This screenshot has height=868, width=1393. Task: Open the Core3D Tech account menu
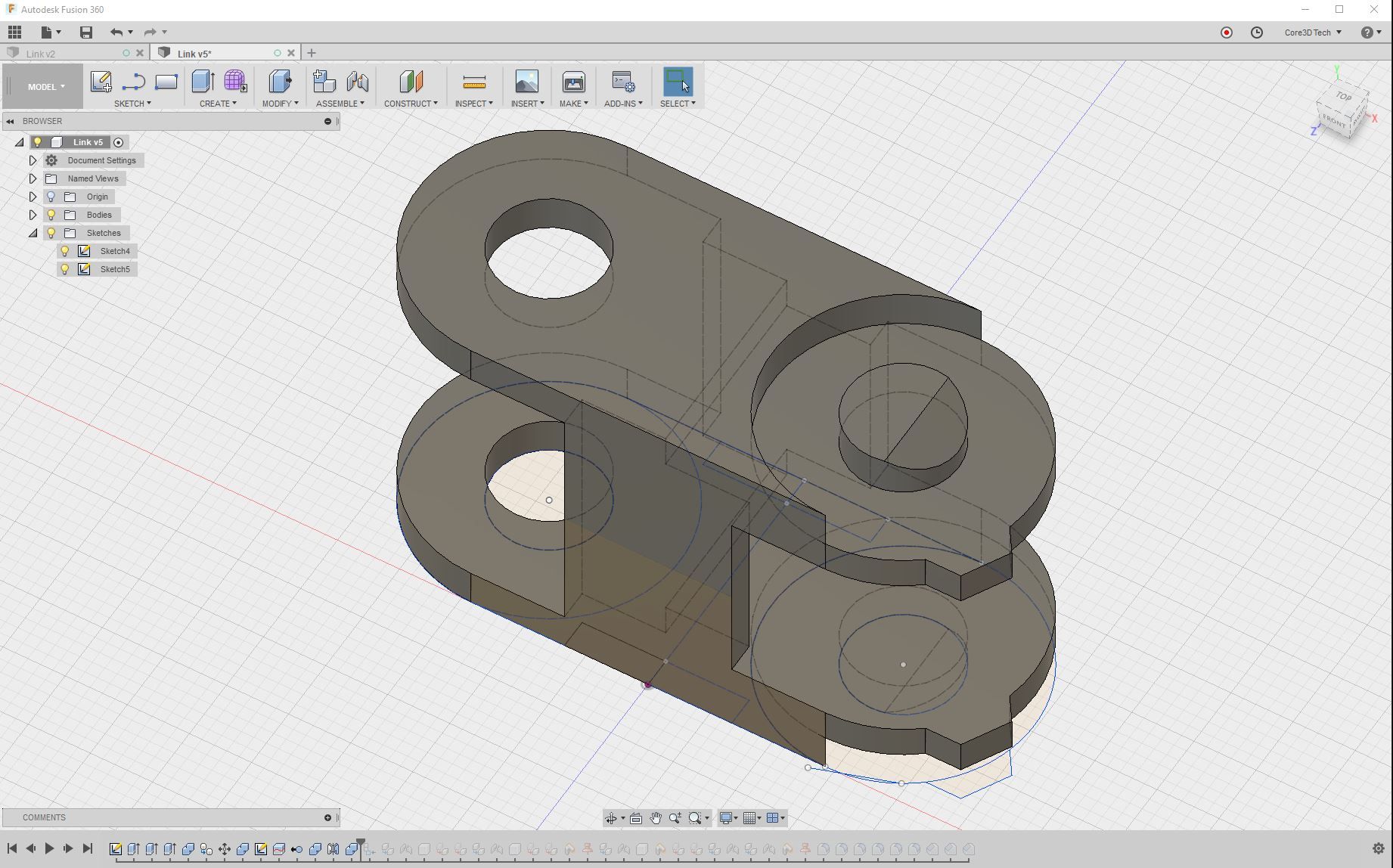tap(1311, 32)
